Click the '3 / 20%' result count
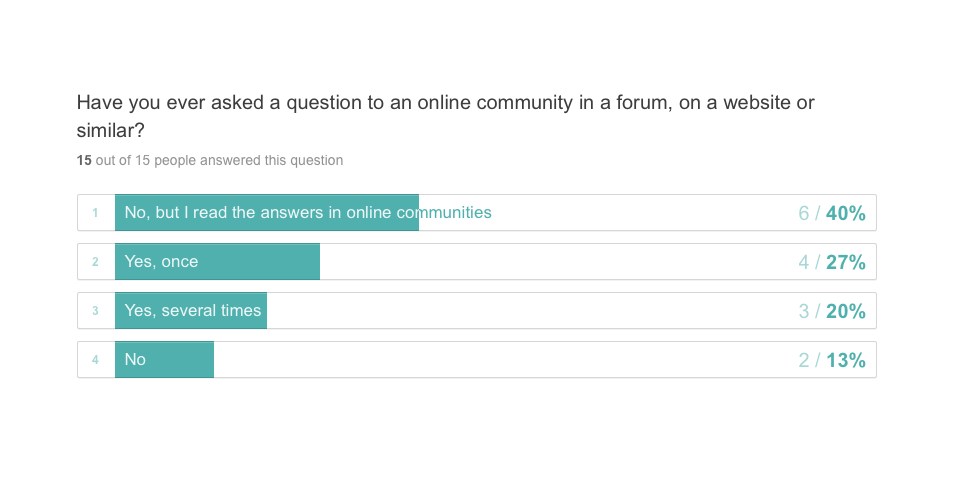953x477 pixels. (x=832, y=311)
